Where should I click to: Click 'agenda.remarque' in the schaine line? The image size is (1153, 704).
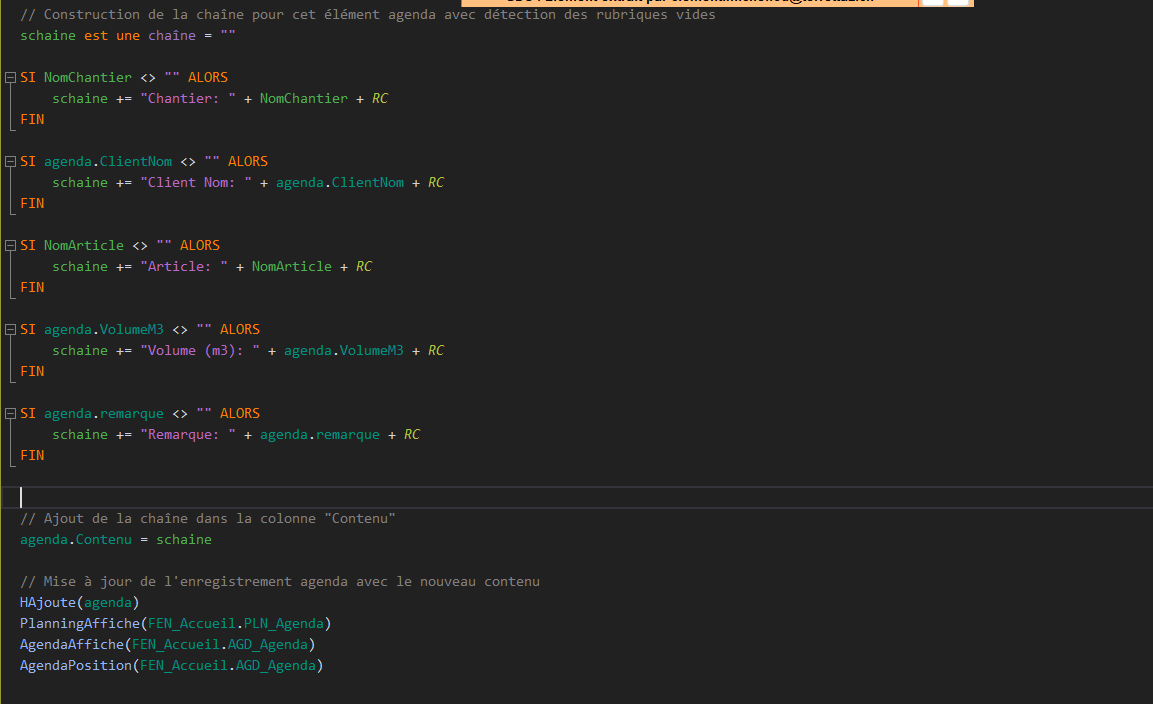click(320, 435)
